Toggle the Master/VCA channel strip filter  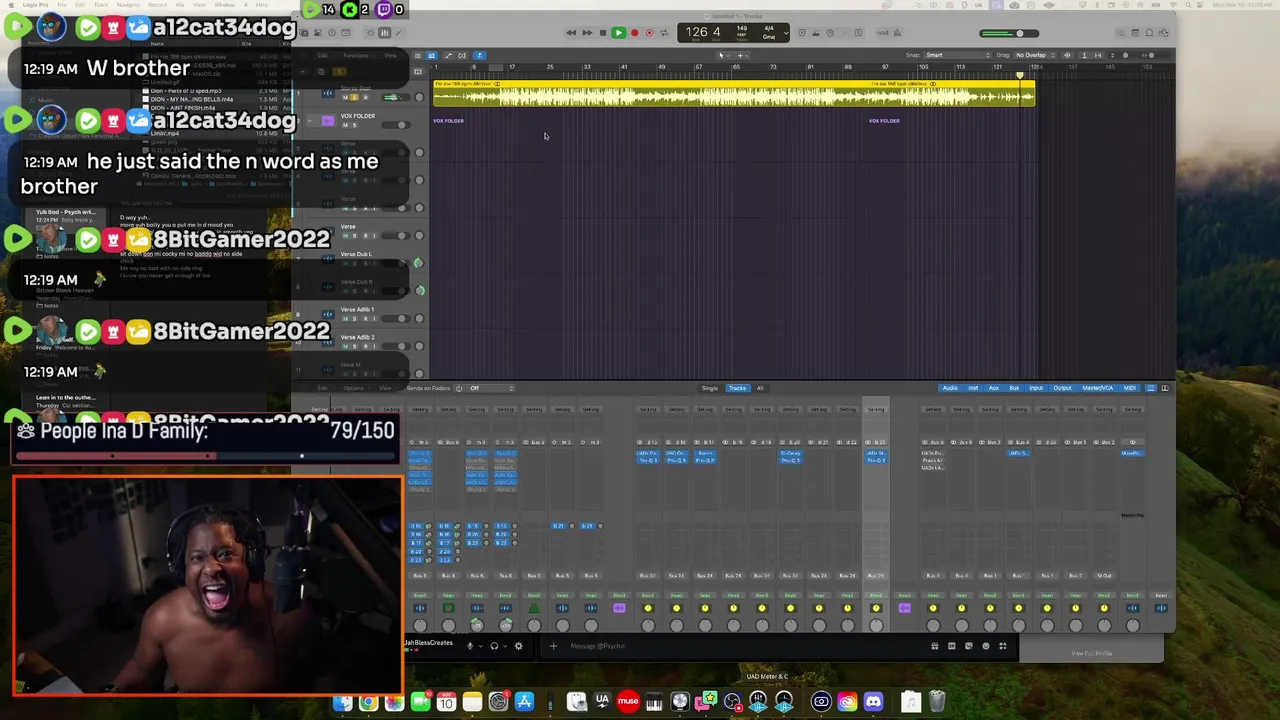pyautogui.click(x=1097, y=388)
